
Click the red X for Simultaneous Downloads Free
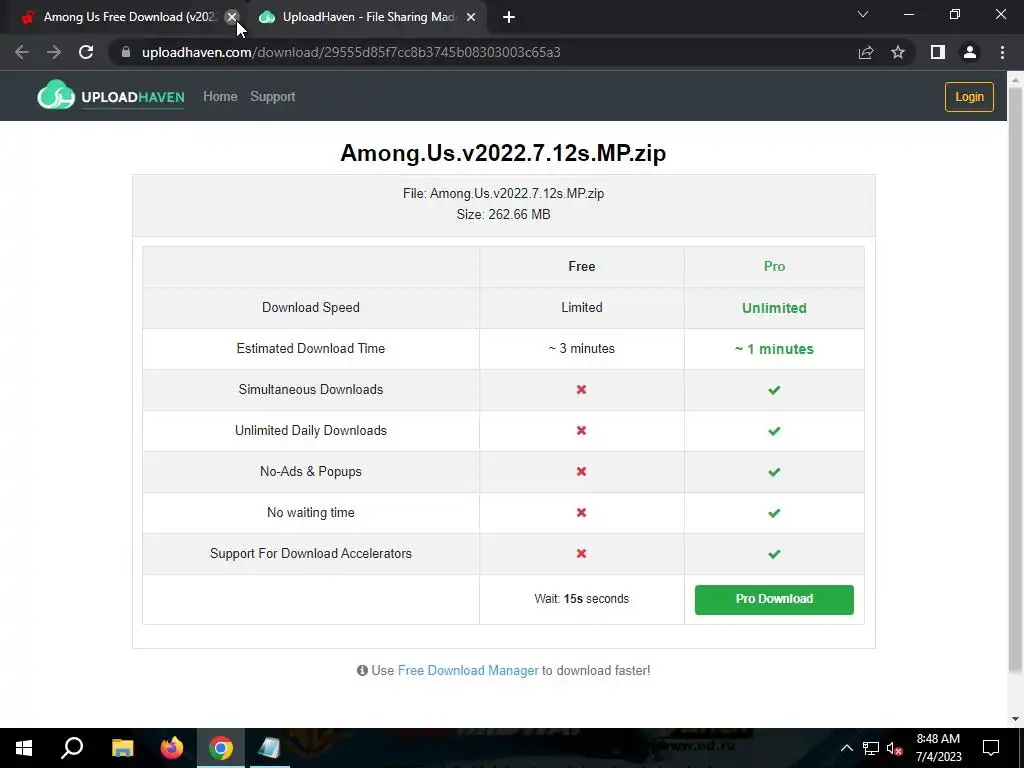tap(581, 390)
